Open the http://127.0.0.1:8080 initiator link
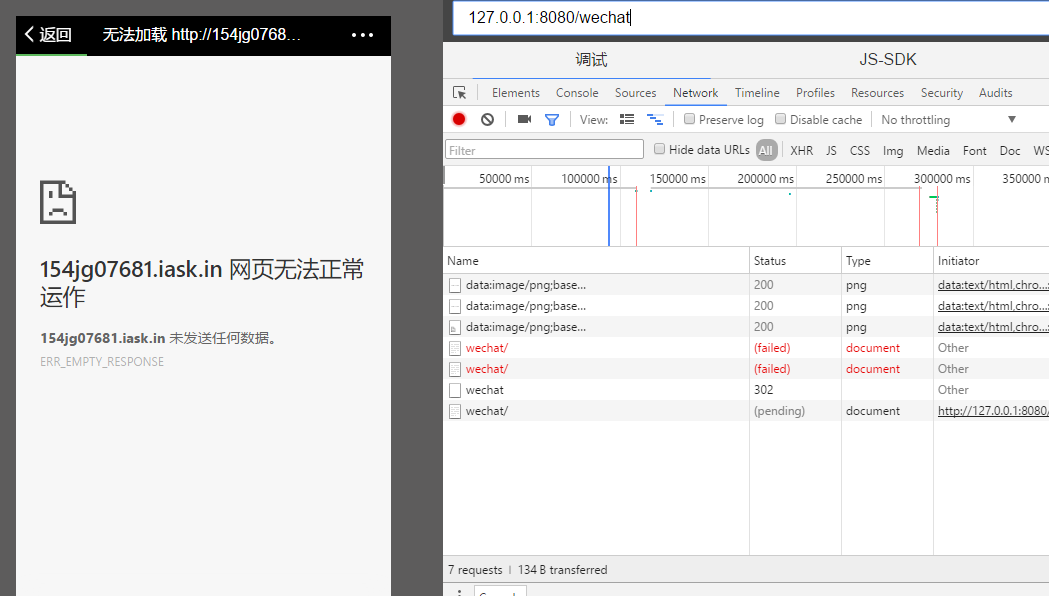Viewport: 1049px width, 596px height. coord(993,411)
